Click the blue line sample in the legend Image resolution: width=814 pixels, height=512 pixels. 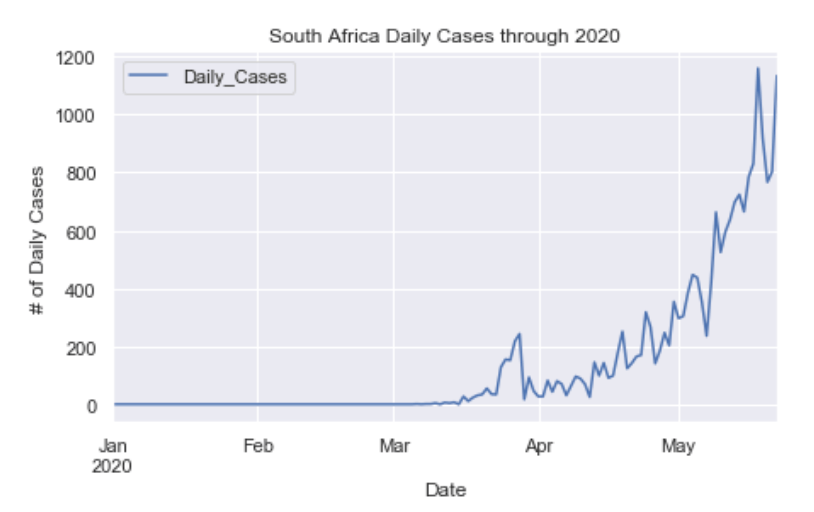click(150, 78)
